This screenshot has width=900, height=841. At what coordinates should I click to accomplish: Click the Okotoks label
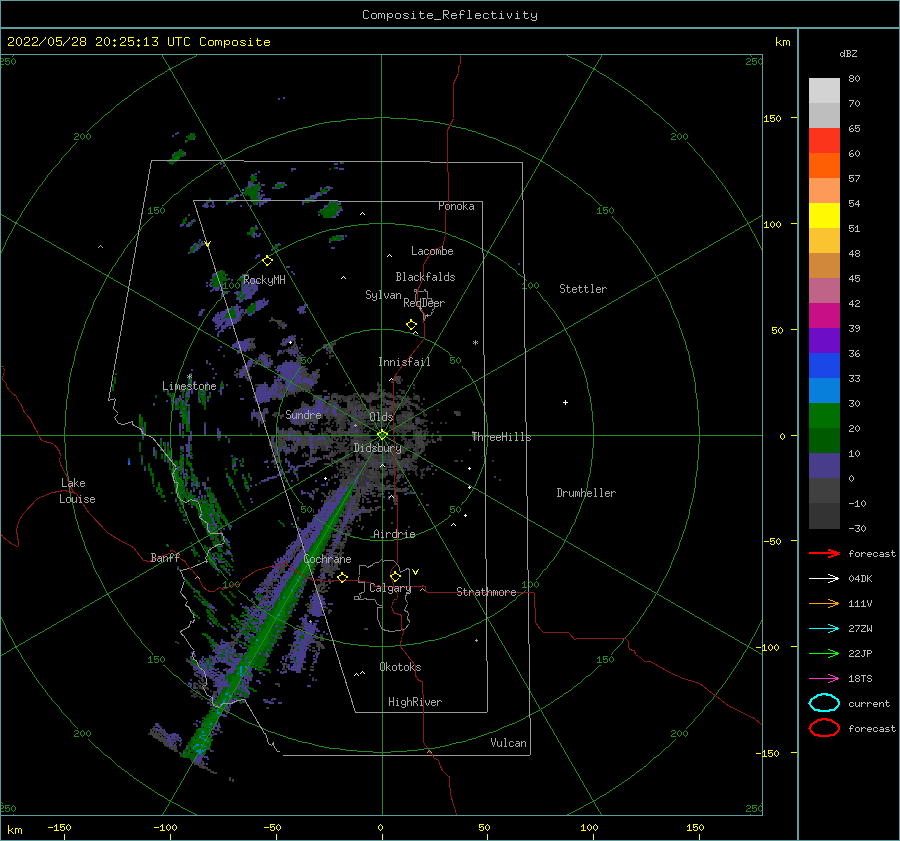click(400, 667)
